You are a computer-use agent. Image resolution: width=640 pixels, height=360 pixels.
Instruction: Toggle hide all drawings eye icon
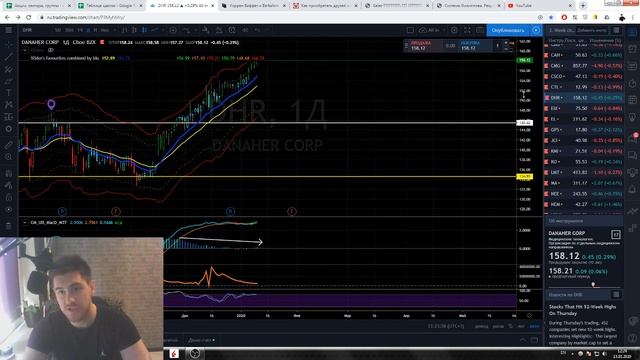coord(8,209)
